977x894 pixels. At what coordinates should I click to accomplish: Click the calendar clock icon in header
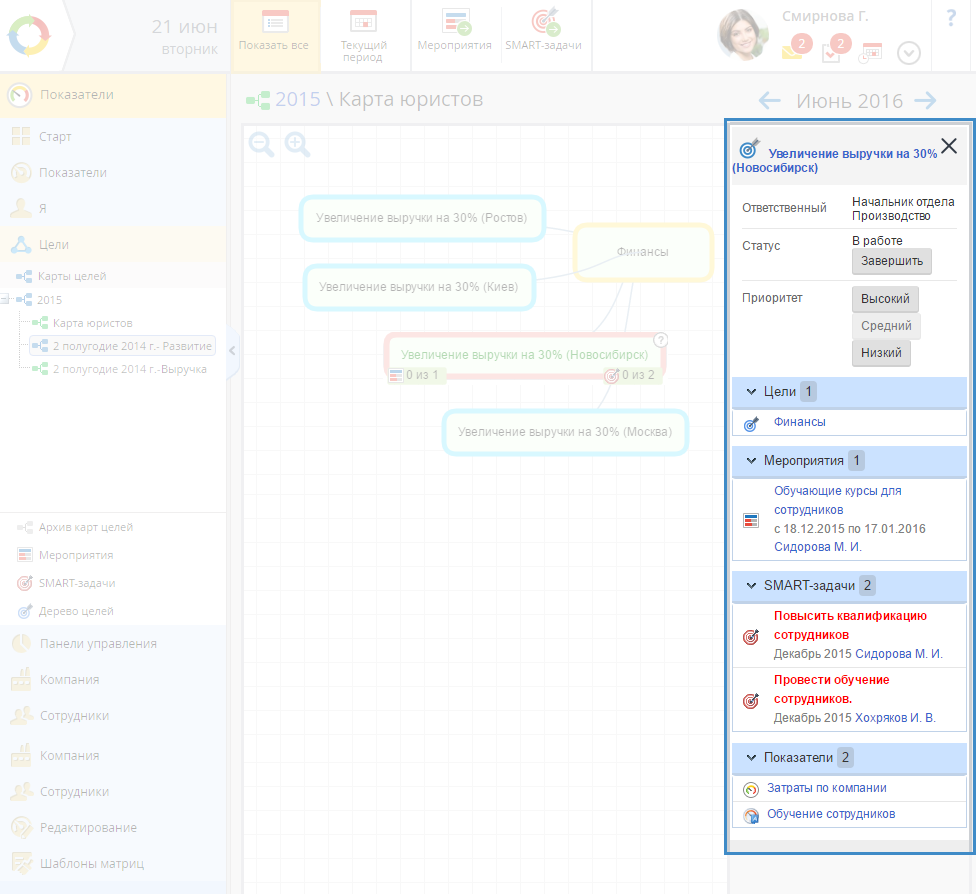(x=870, y=53)
